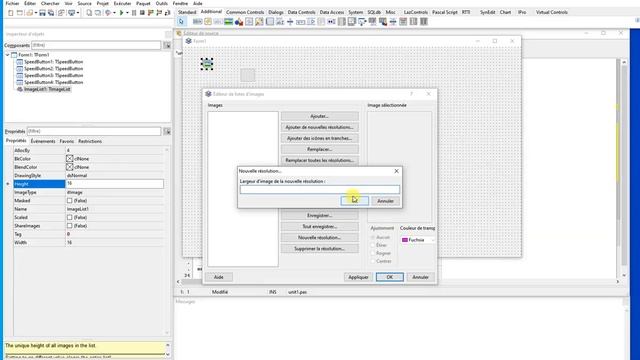The image size is (640, 360).
Task: Click the Stop debugger icon
Action: (142, 13)
